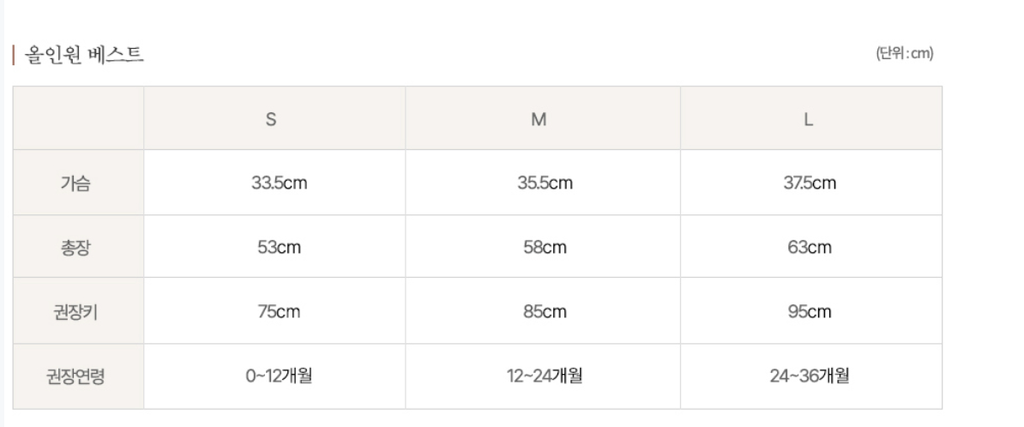
Task: Select the M size column header
Action: (538, 119)
